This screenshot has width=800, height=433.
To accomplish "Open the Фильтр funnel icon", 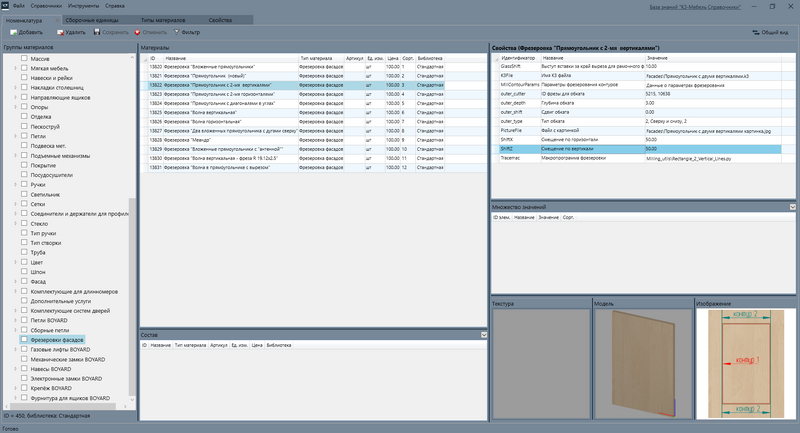I will [177, 32].
